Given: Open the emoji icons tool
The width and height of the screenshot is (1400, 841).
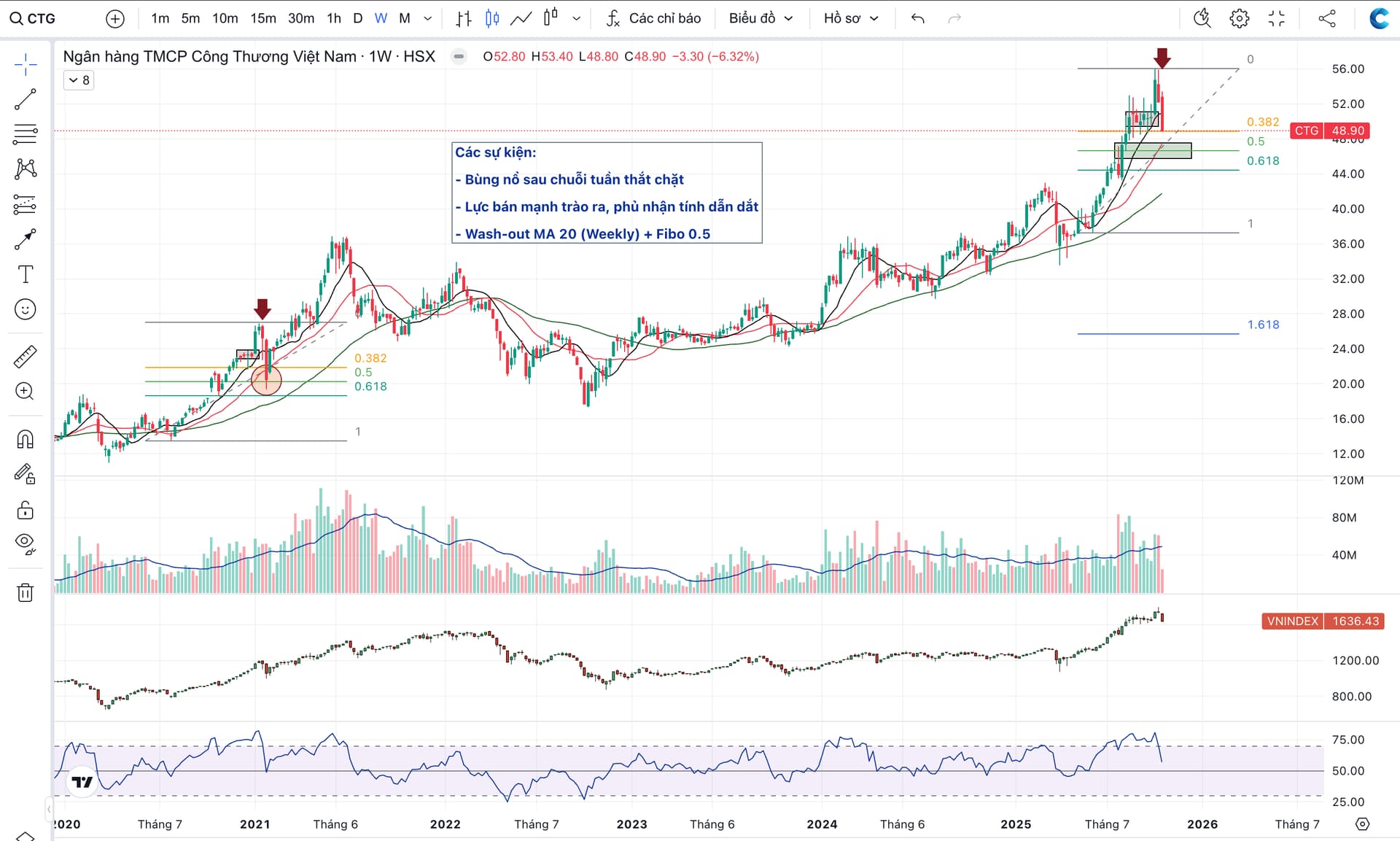Looking at the screenshot, I should coord(26,309).
